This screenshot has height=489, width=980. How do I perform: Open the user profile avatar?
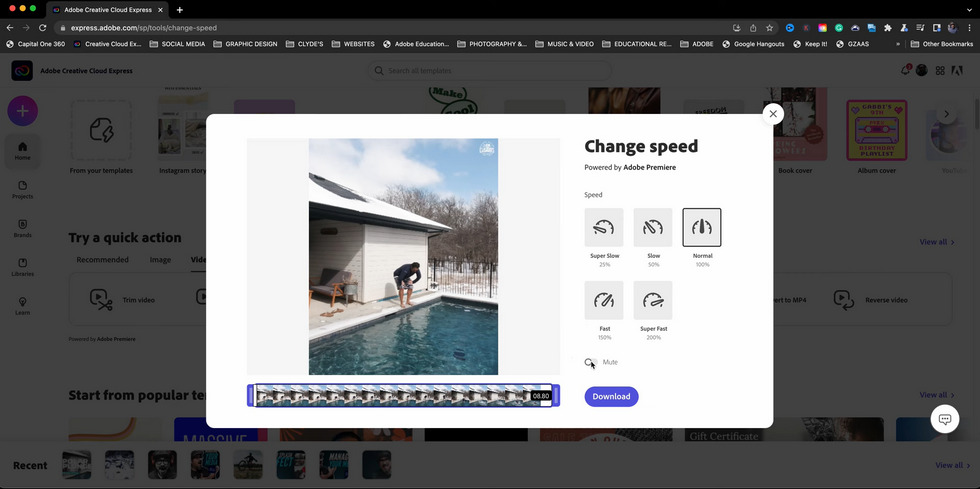click(921, 71)
